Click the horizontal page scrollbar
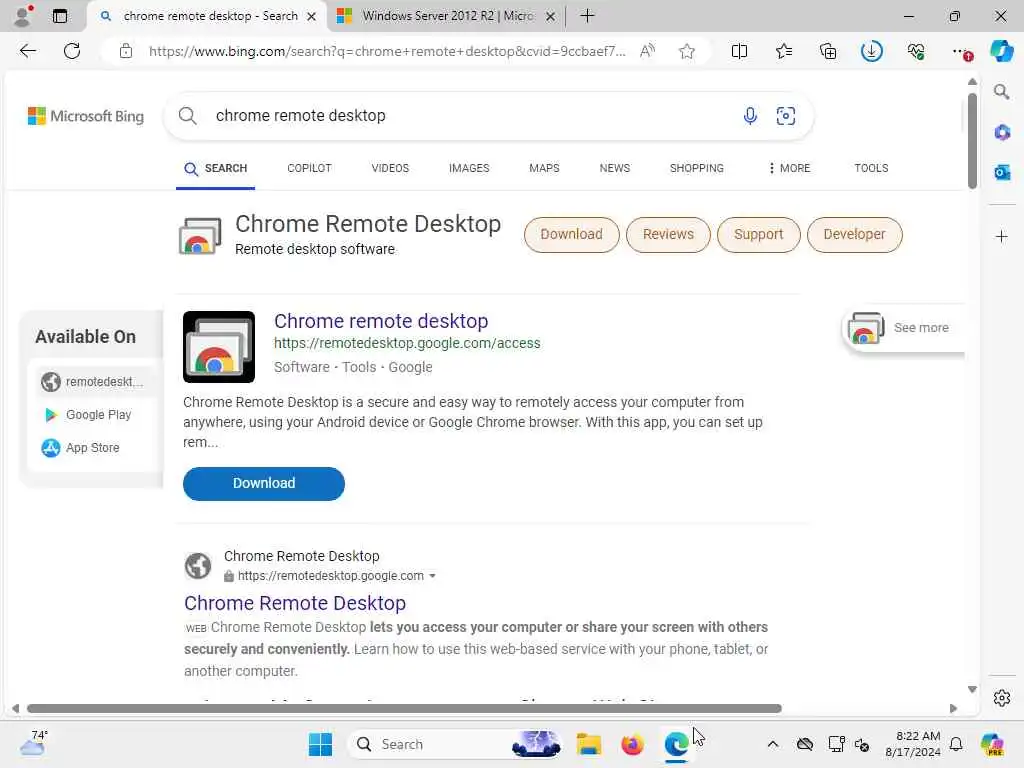The image size is (1024, 768). pyautogui.click(x=404, y=709)
